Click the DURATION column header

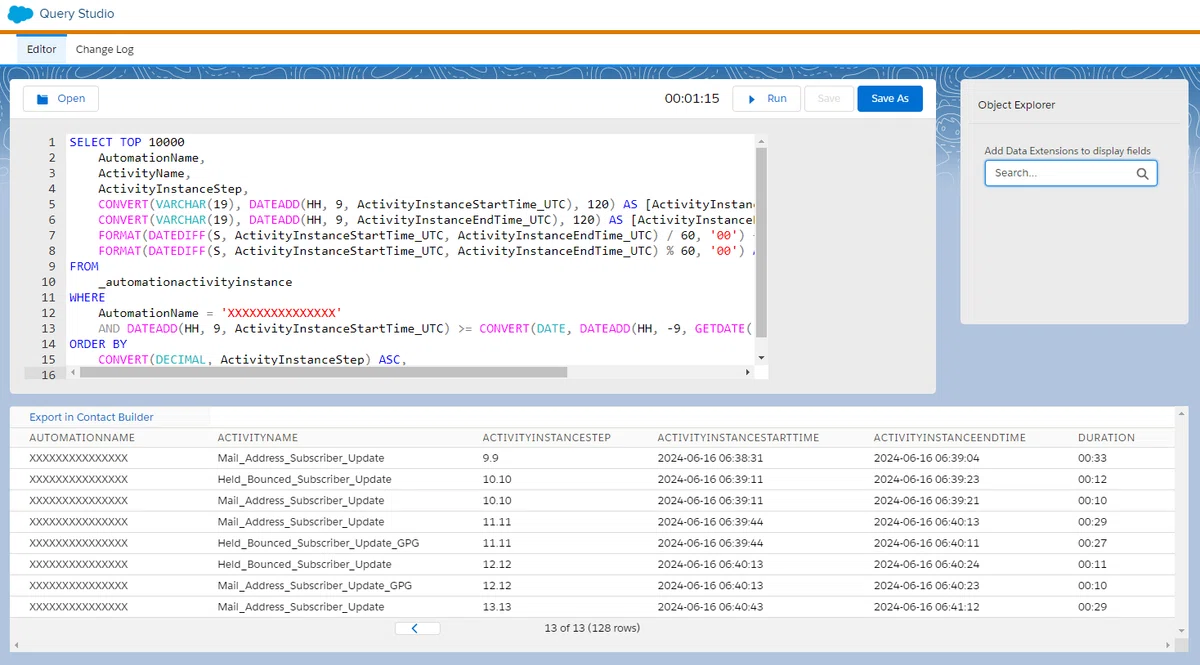(1106, 438)
